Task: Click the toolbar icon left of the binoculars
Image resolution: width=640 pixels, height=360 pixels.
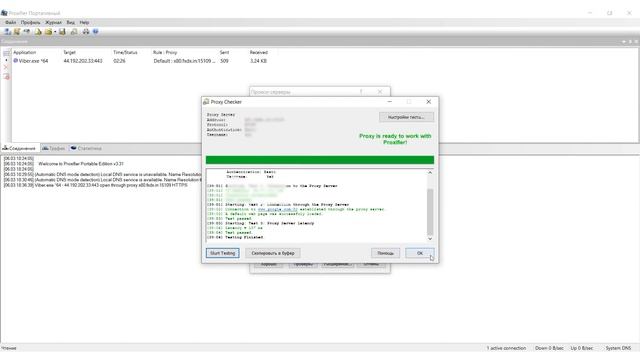Action: pyautogui.click(x=74, y=31)
